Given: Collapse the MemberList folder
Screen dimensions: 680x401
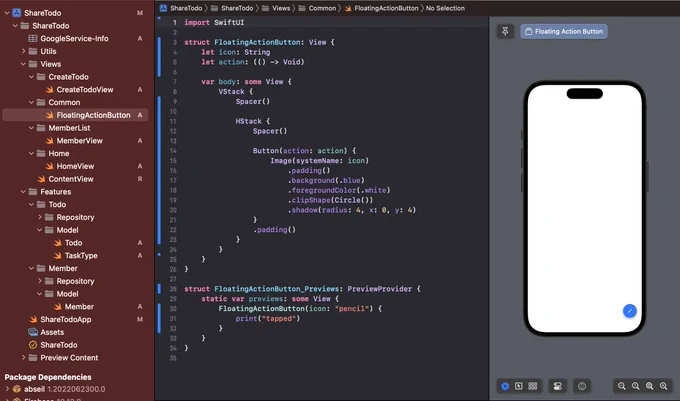Looking at the screenshot, I should point(31,128).
